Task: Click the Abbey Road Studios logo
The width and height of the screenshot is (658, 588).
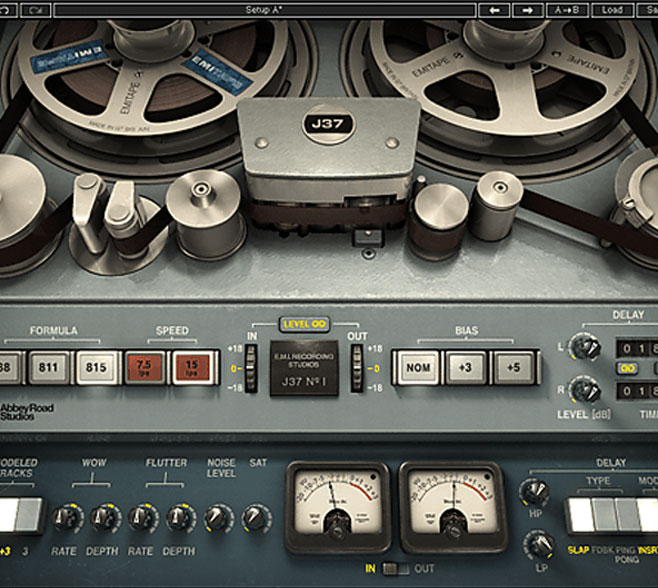Action: 26,412
